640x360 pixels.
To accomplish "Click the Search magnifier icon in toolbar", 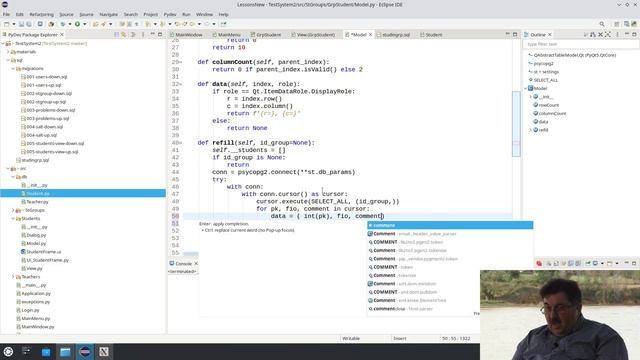I will pos(602,24).
